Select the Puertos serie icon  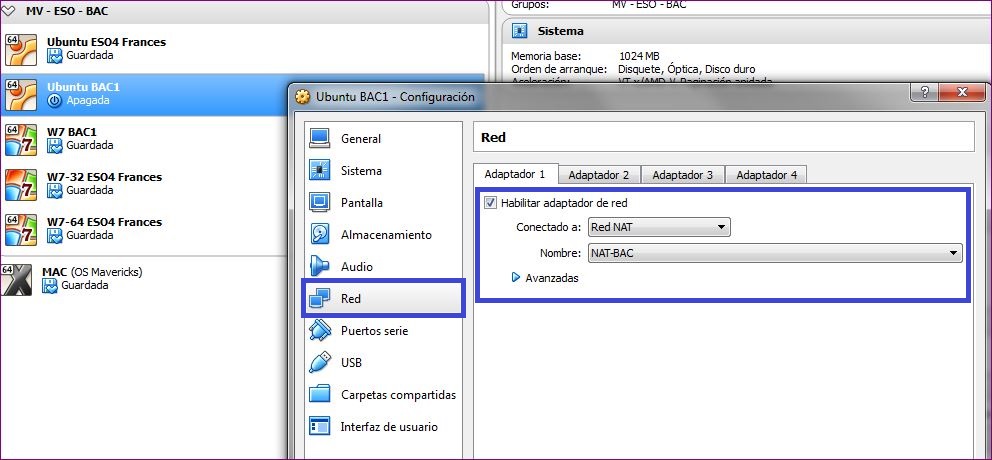point(320,330)
